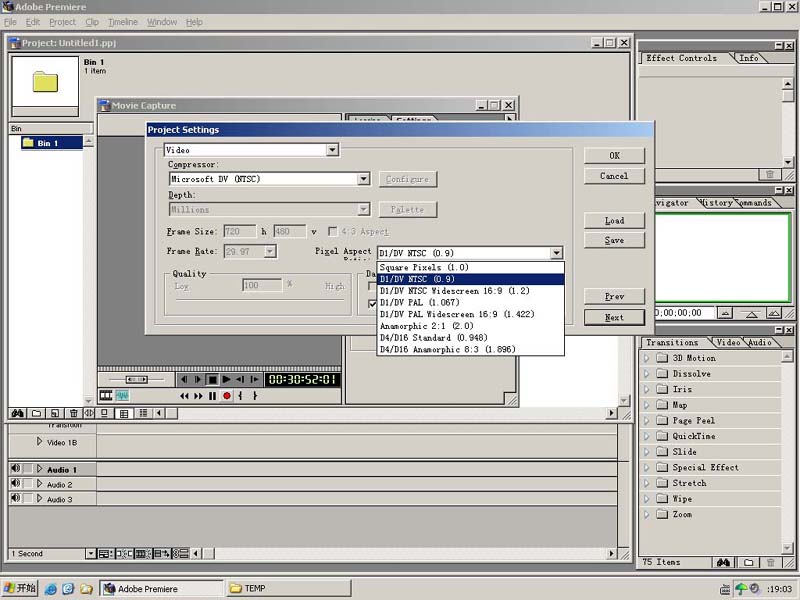This screenshot has width=800, height=600.
Task: Select D1/DV PAL (1.067) option
Action: (470, 303)
